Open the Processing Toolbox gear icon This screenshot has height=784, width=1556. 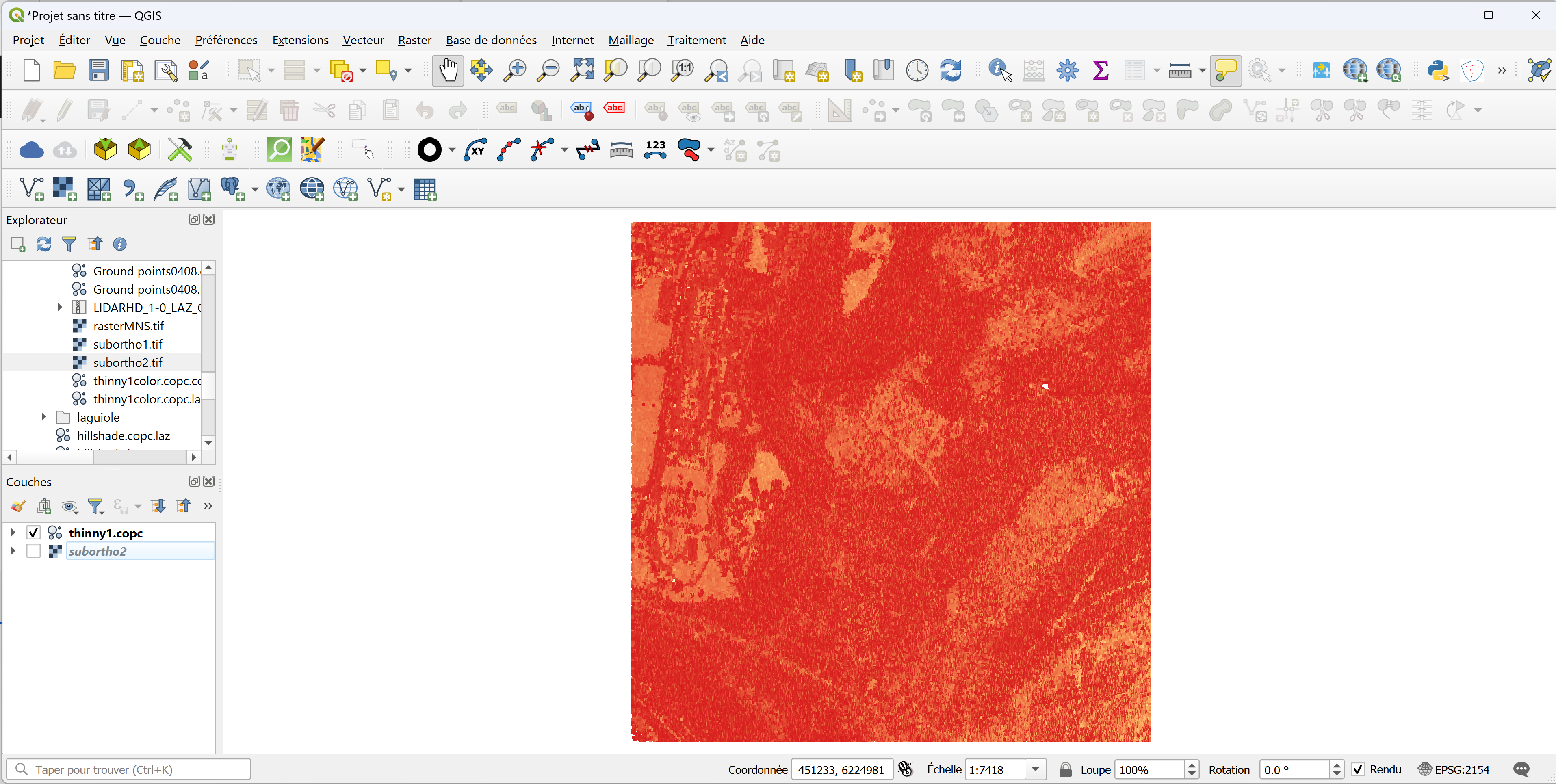[x=1067, y=71]
